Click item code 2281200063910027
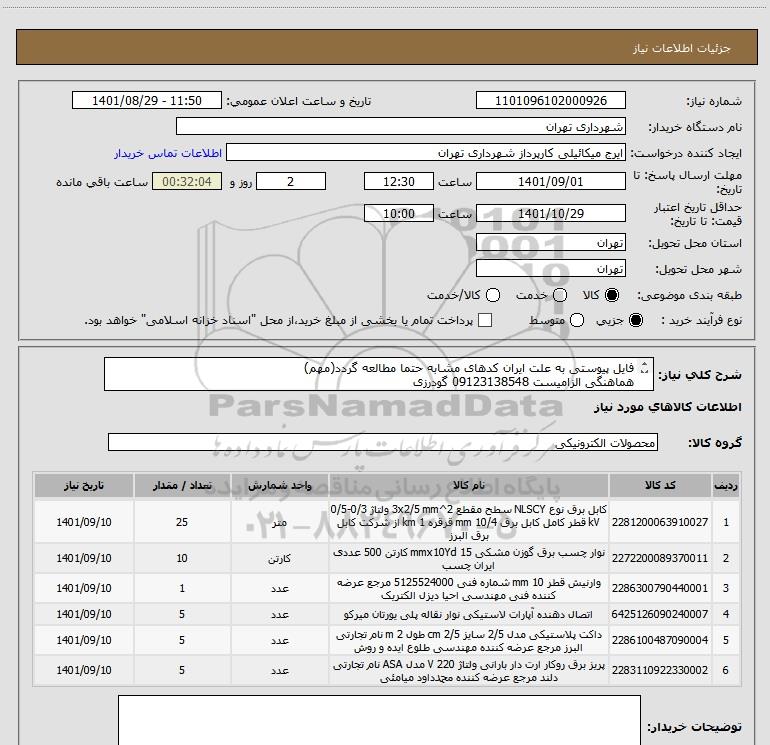Screen dimensions: 770x745 pyautogui.click(x=660, y=522)
